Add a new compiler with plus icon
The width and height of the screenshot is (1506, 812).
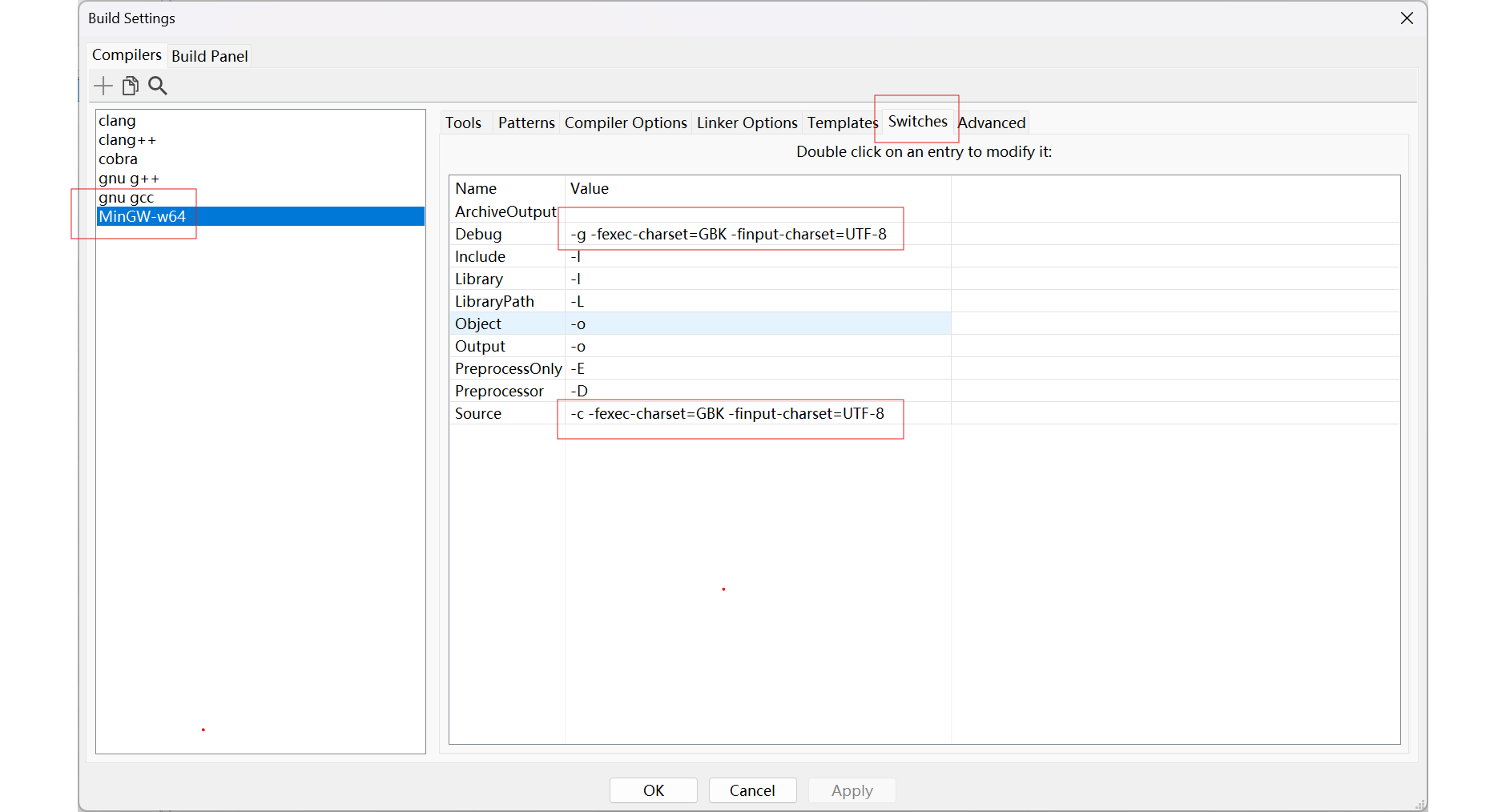pos(103,86)
